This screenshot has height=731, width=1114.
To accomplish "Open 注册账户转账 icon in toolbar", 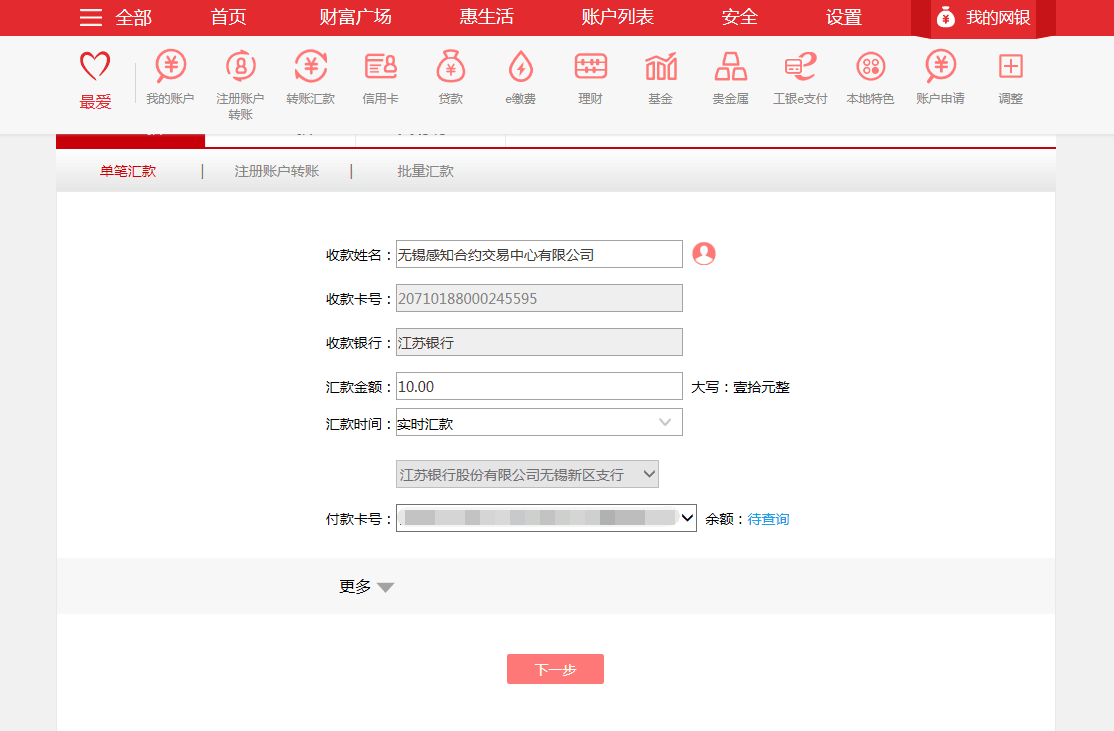I will click(x=240, y=66).
